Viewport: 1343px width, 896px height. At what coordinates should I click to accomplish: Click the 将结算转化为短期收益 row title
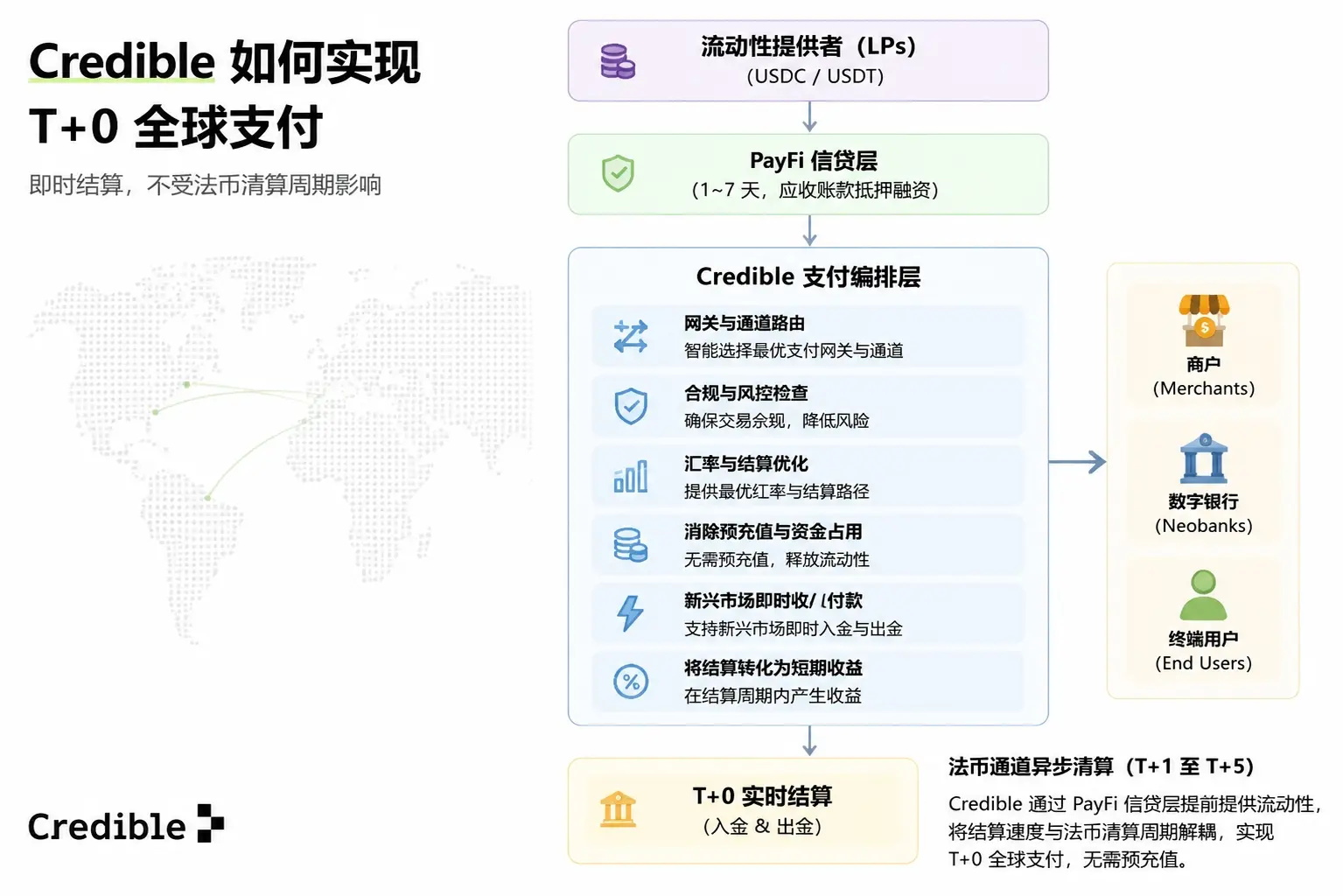coord(773,668)
